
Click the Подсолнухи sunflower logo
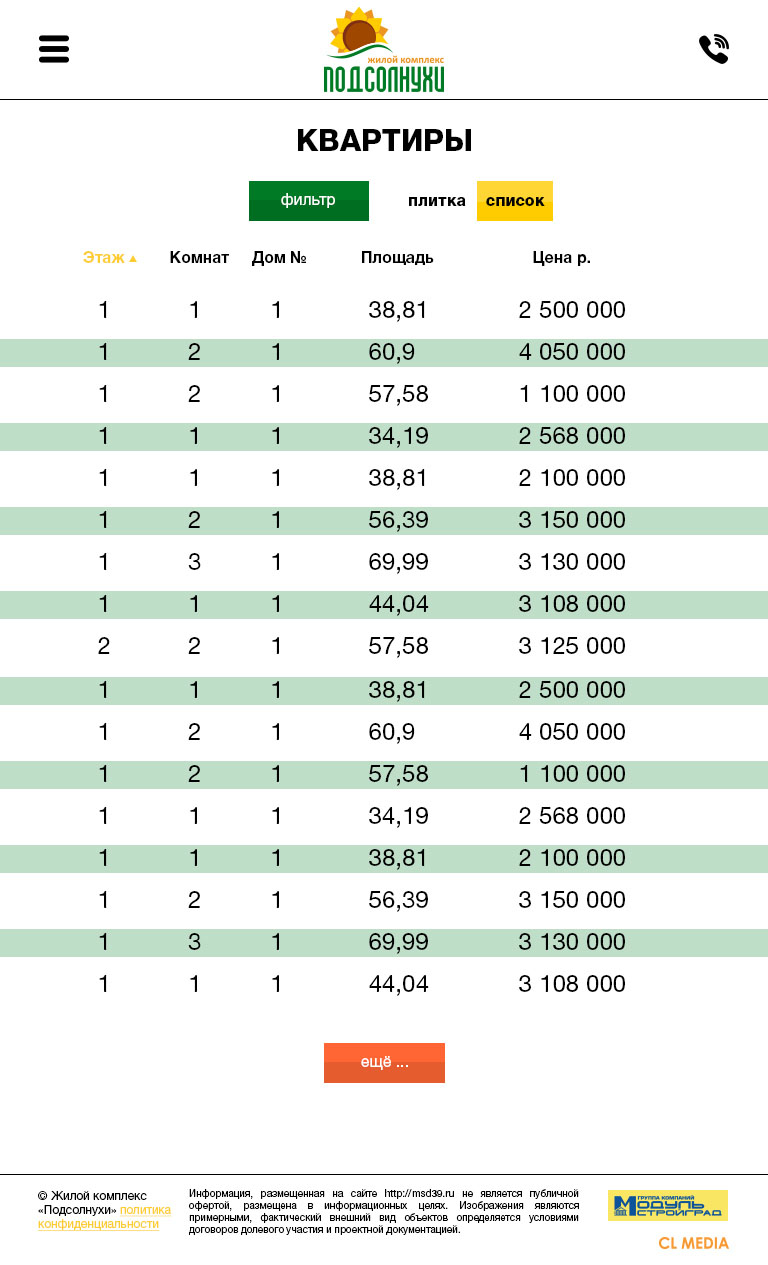[x=384, y=50]
